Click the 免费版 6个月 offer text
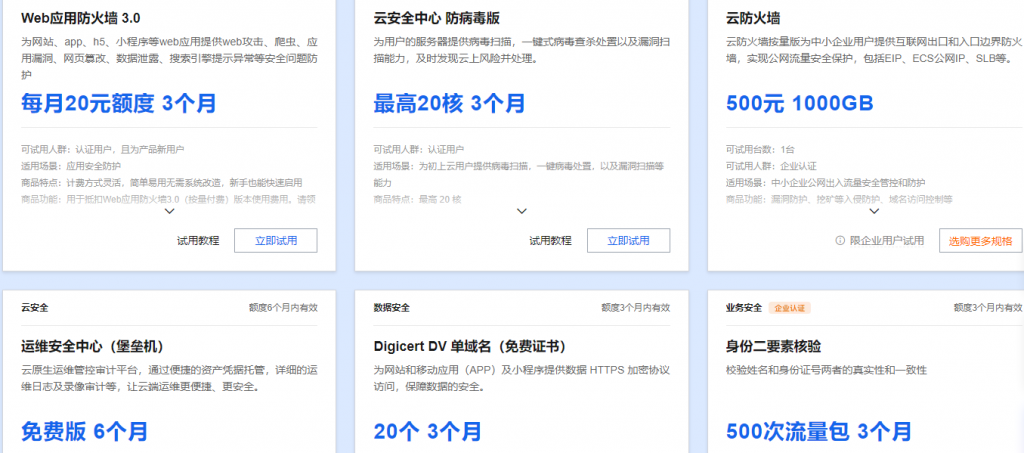The width and height of the screenshot is (1024, 453). coord(84,432)
